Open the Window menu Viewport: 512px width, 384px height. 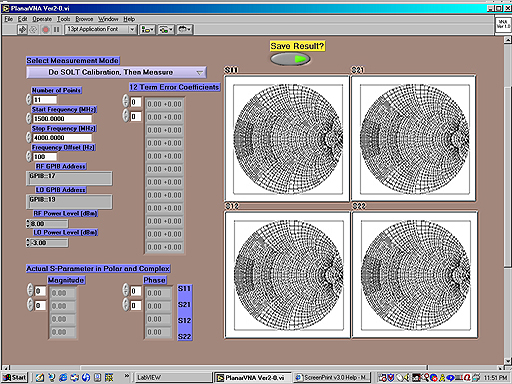point(108,19)
